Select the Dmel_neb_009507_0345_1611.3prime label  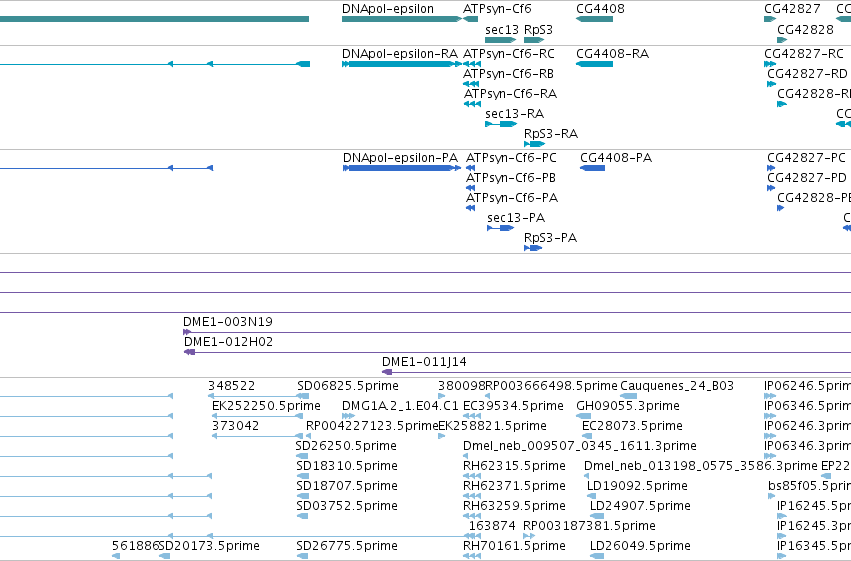pyautogui.click(x=580, y=446)
